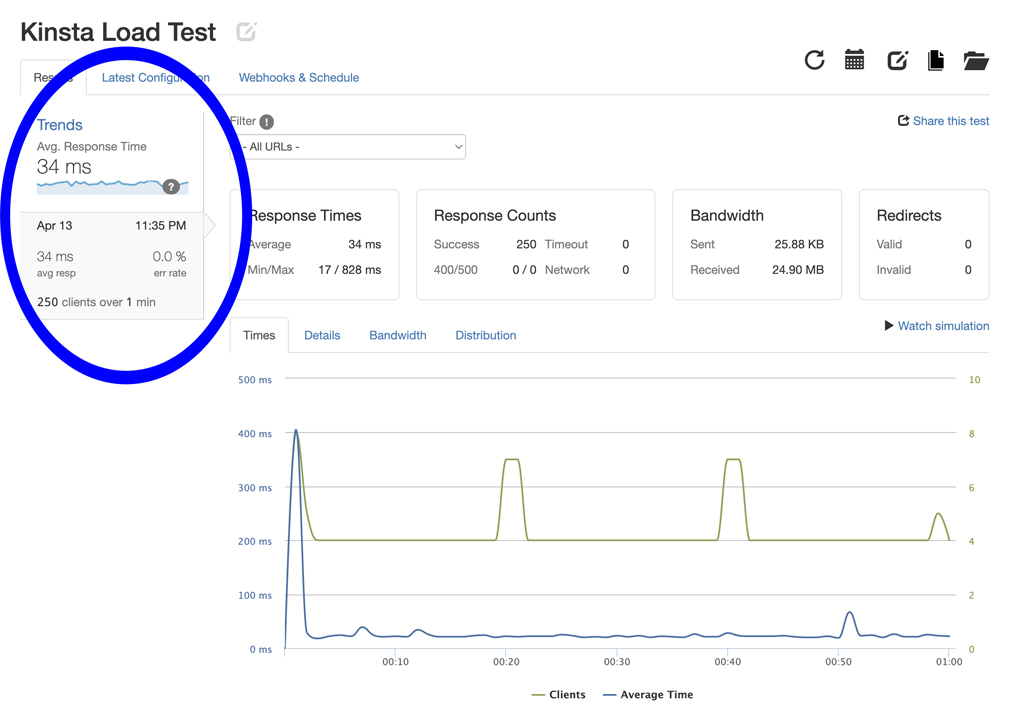Screen dimensions: 1024x717
Task: Open the Distribution tab
Action: (x=485, y=335)
